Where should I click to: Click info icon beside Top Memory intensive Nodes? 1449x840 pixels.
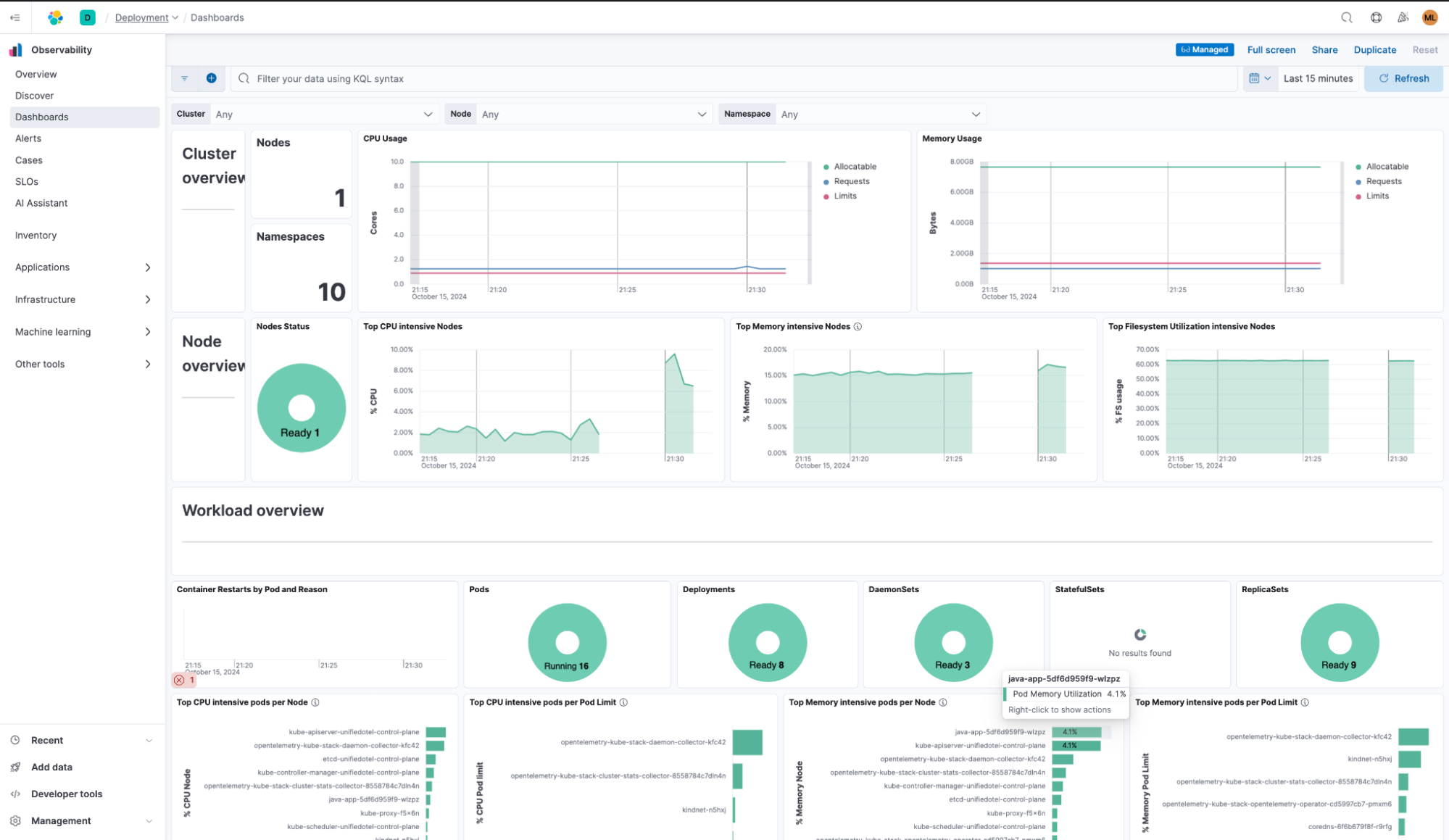(858, 327)
